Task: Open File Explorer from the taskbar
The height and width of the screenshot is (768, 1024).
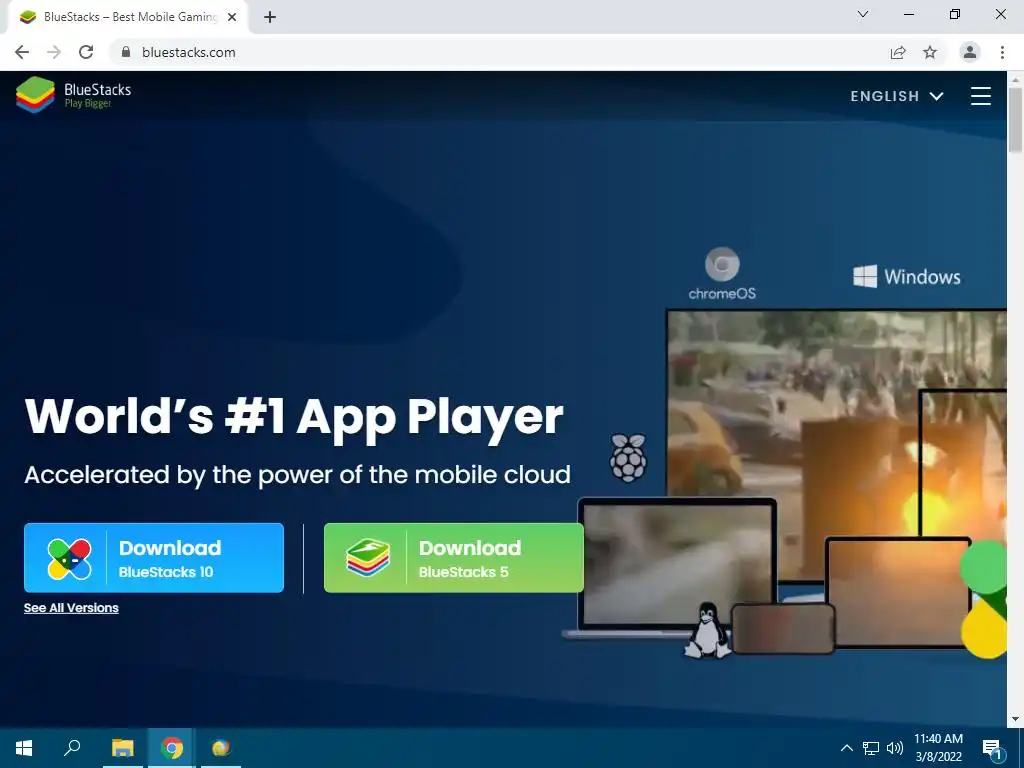Action: point(122,748)
